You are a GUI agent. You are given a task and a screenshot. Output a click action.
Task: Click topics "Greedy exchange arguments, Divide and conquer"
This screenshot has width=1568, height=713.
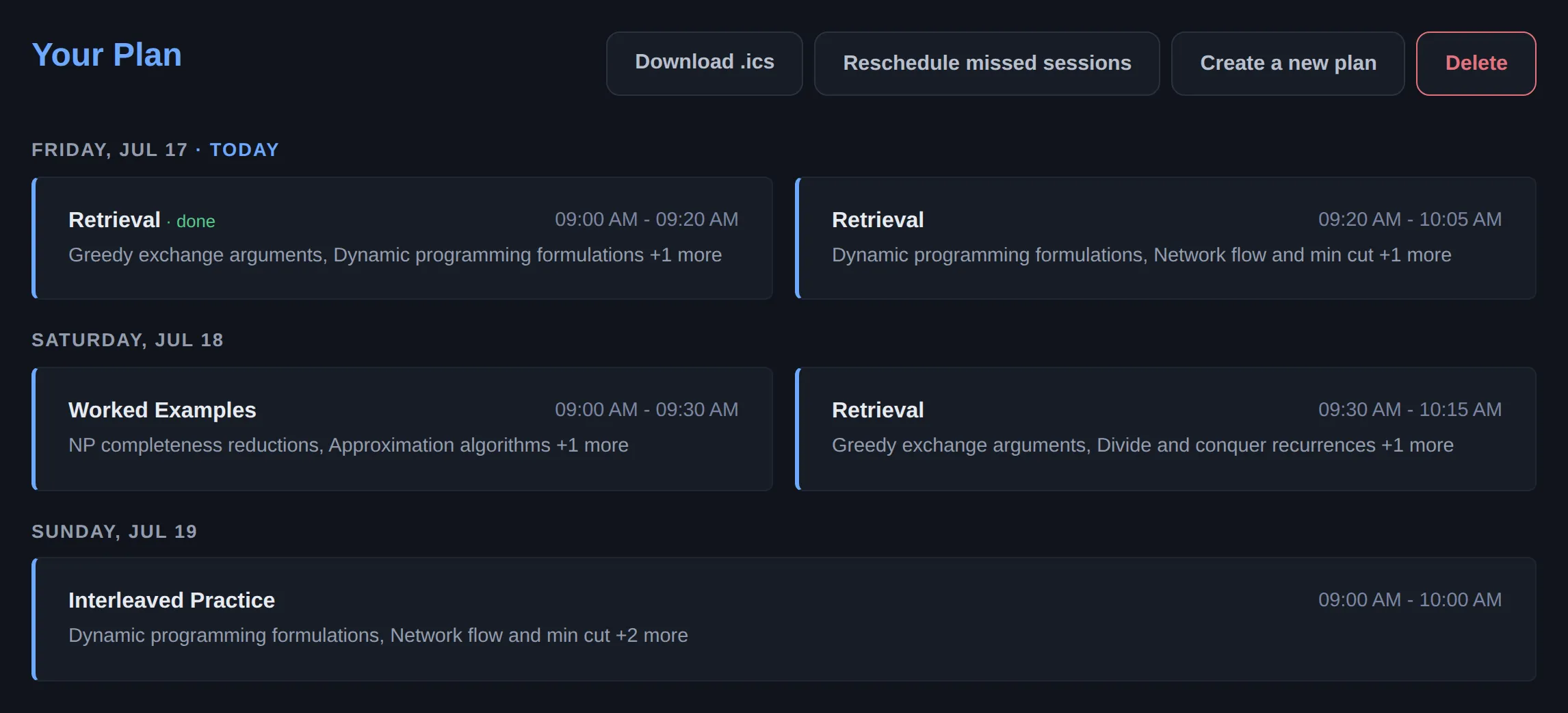click(1142, 445)
